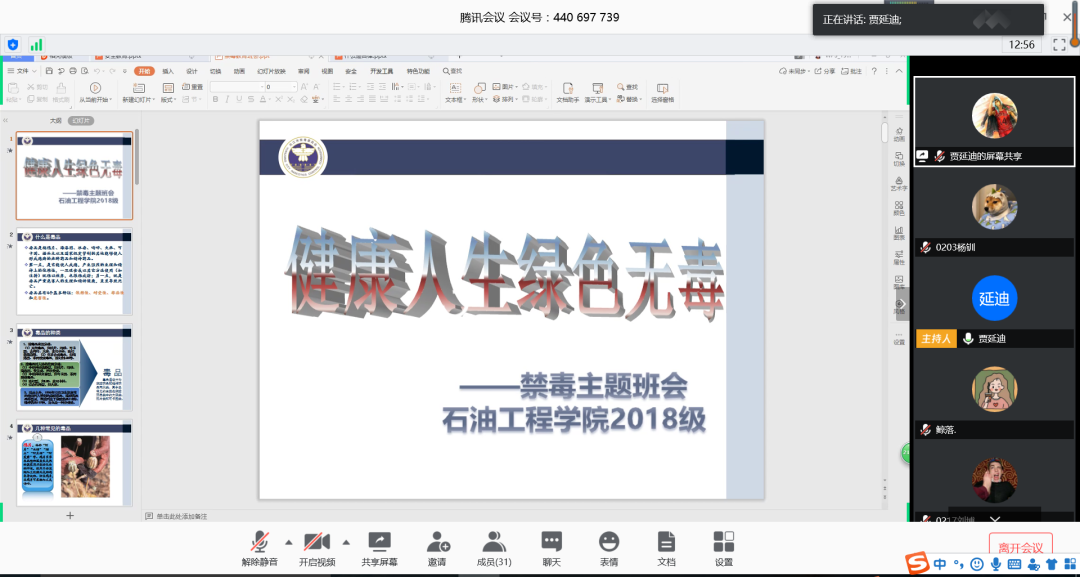Open the 成员(31) members list

tap(493, 549)
